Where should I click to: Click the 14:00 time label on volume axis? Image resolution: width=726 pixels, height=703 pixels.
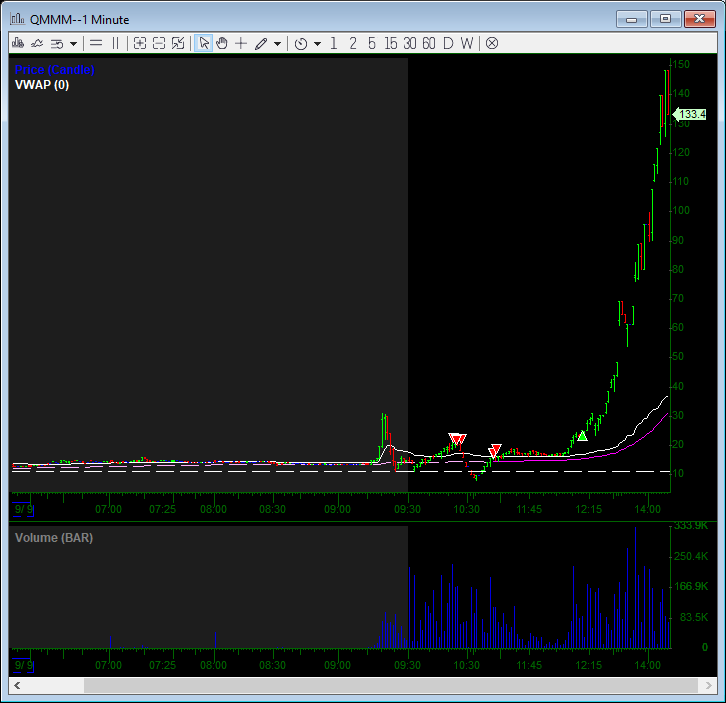(647, 665)
